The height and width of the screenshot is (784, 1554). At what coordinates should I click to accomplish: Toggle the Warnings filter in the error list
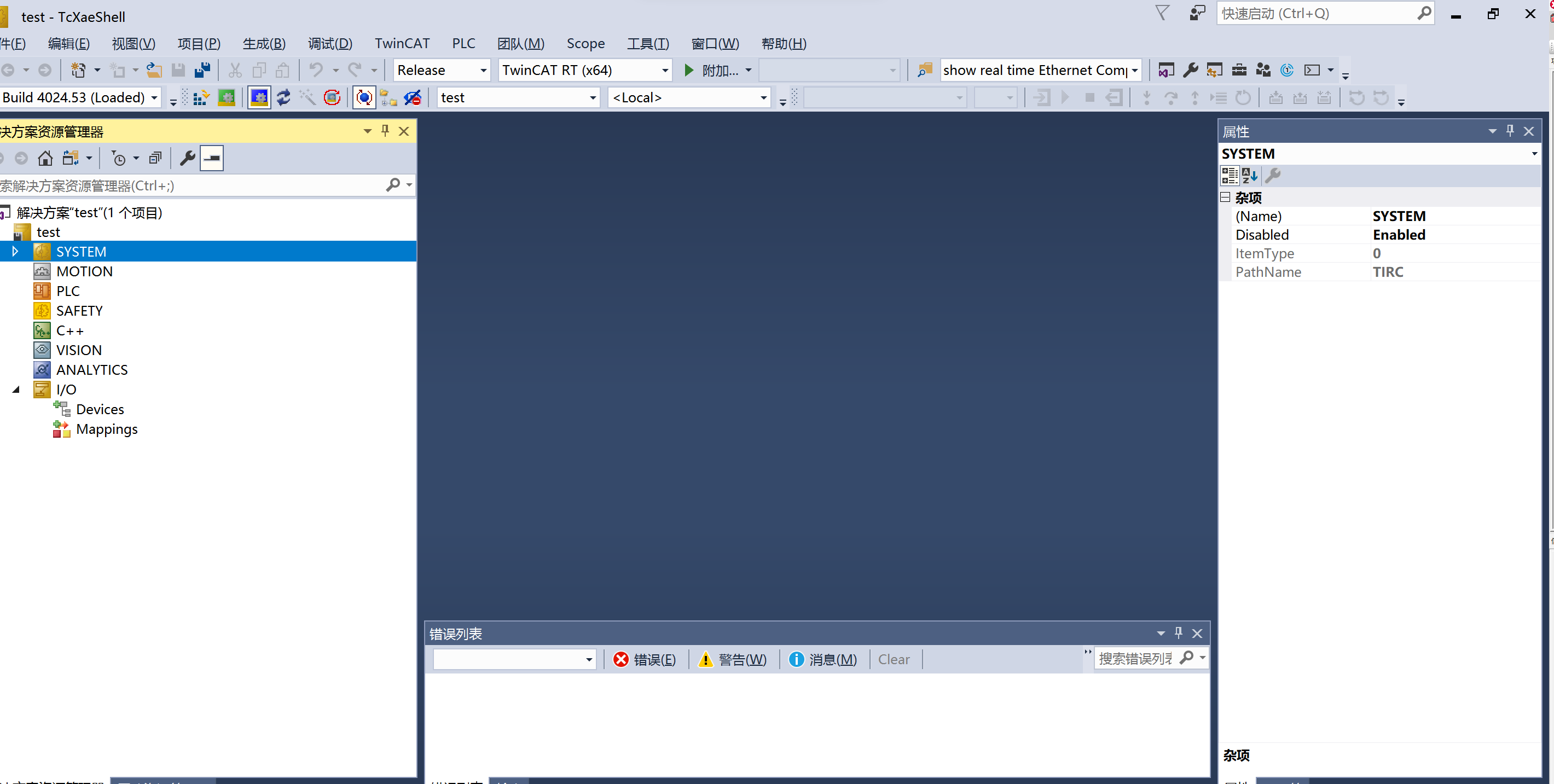point(732,659)
